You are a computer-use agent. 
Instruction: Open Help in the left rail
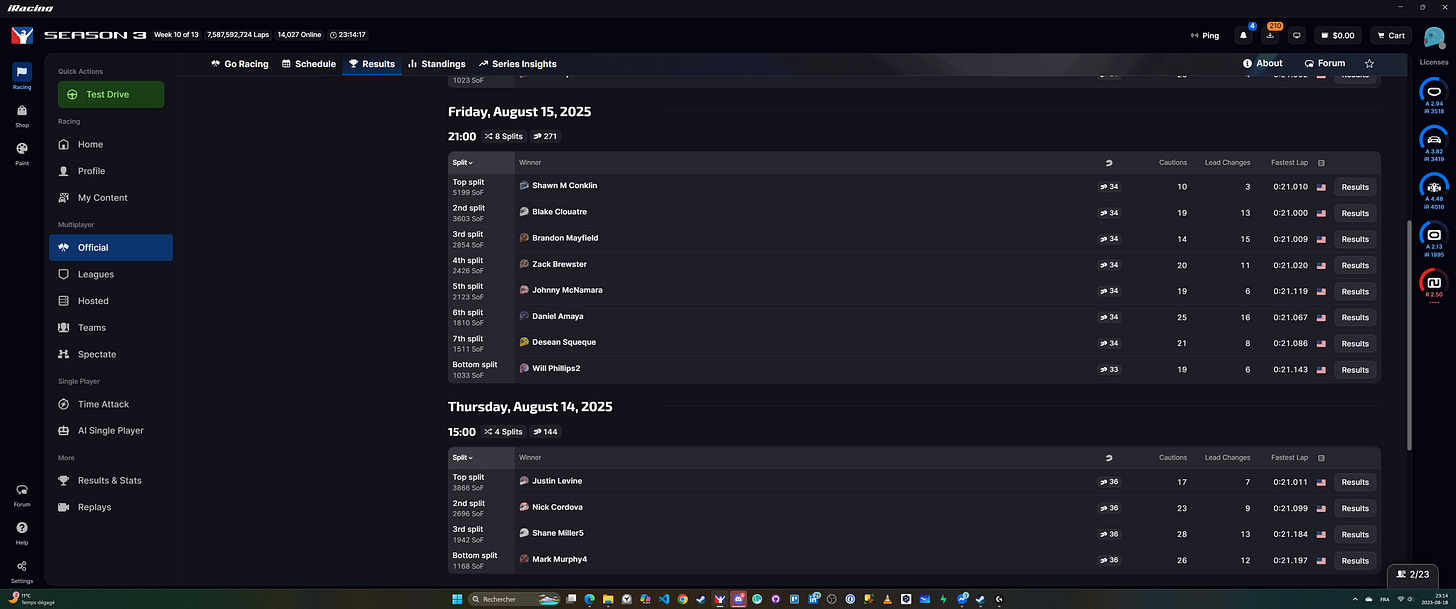point(22,533)
